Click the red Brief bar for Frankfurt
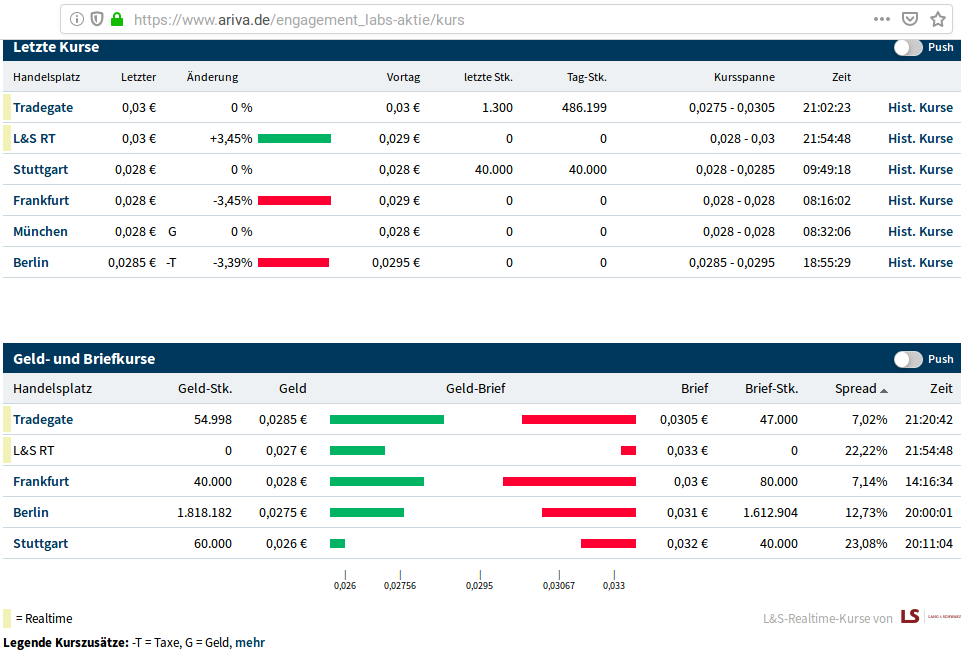The image size is (961, 654). click(x=569, y=481)
